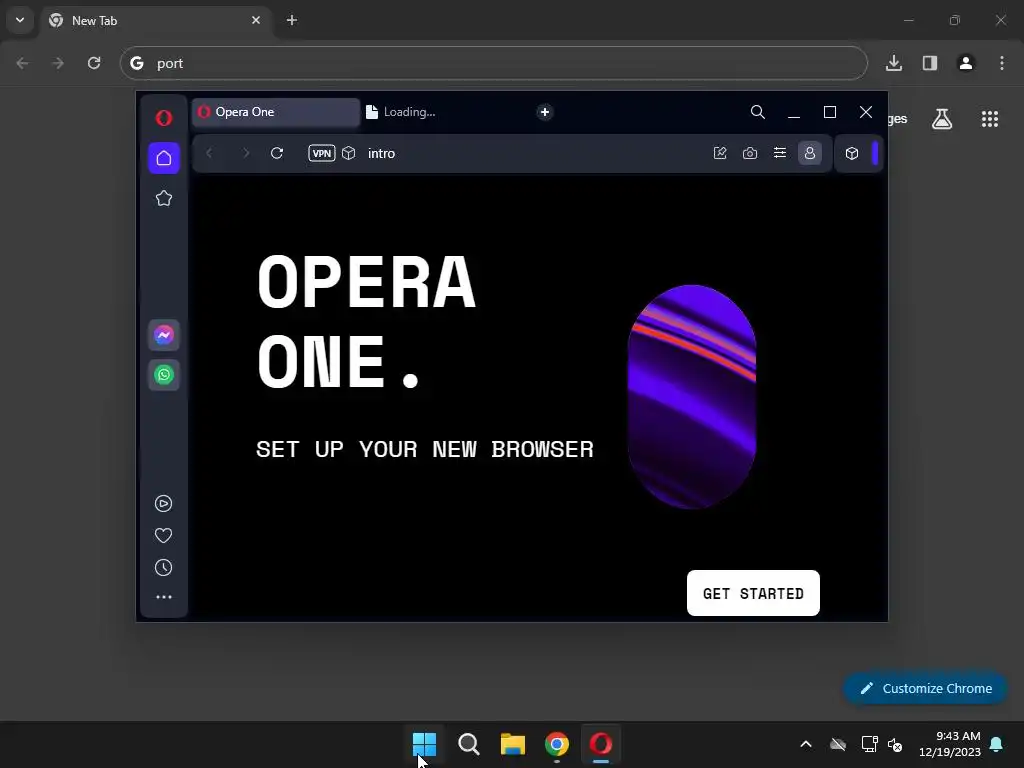Open Opera profile account icon
Screen dimensions: 1024x768
click(x=810, y=153)
